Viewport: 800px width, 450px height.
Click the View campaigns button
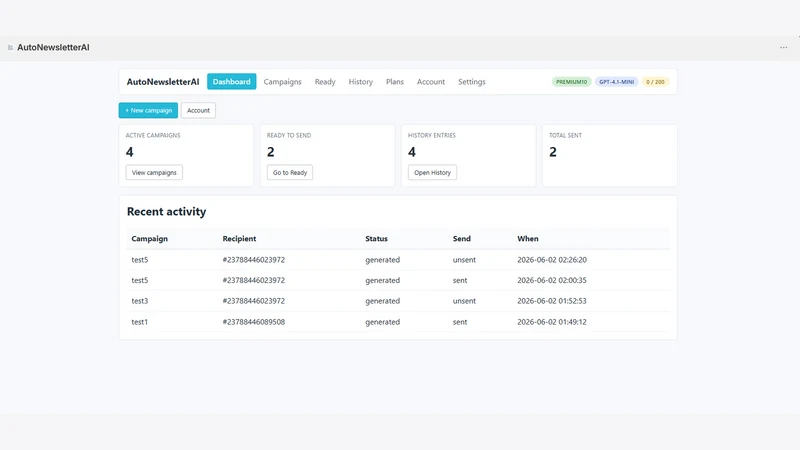pos(154,172)
